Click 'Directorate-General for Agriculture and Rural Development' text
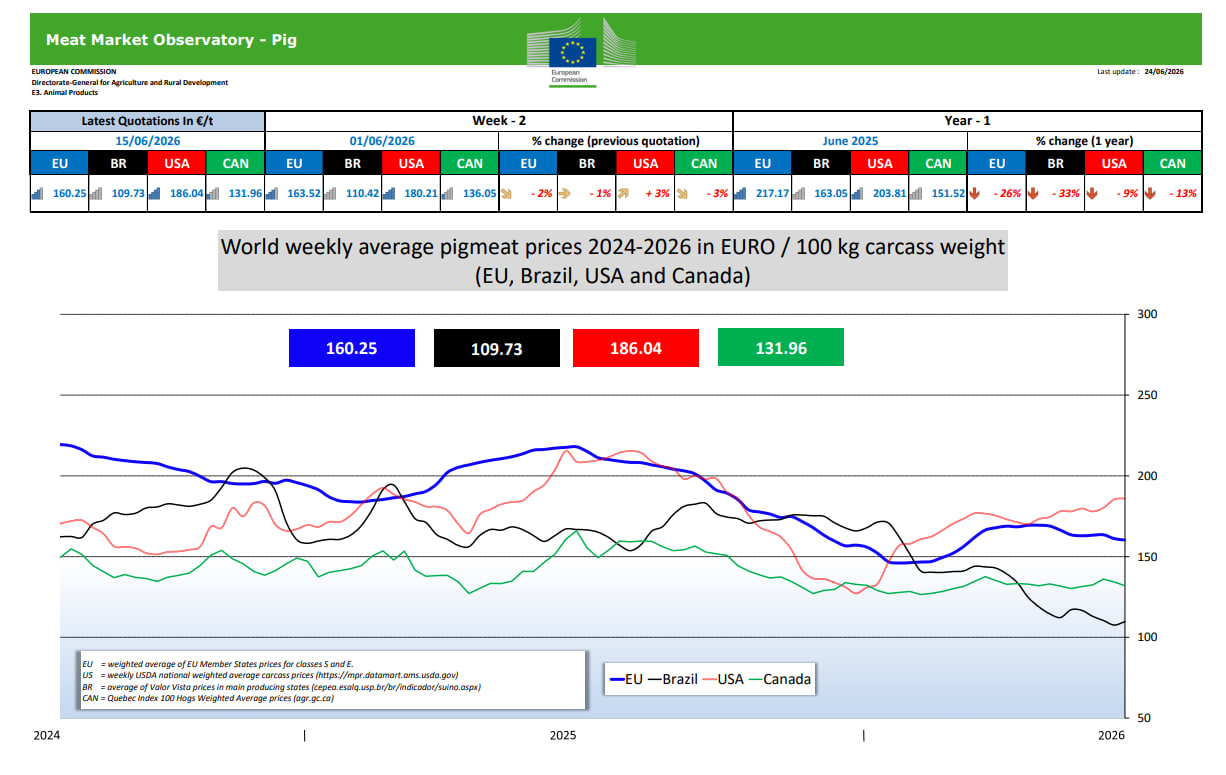This screenshot has height=775, width=1226. (130, 82)
